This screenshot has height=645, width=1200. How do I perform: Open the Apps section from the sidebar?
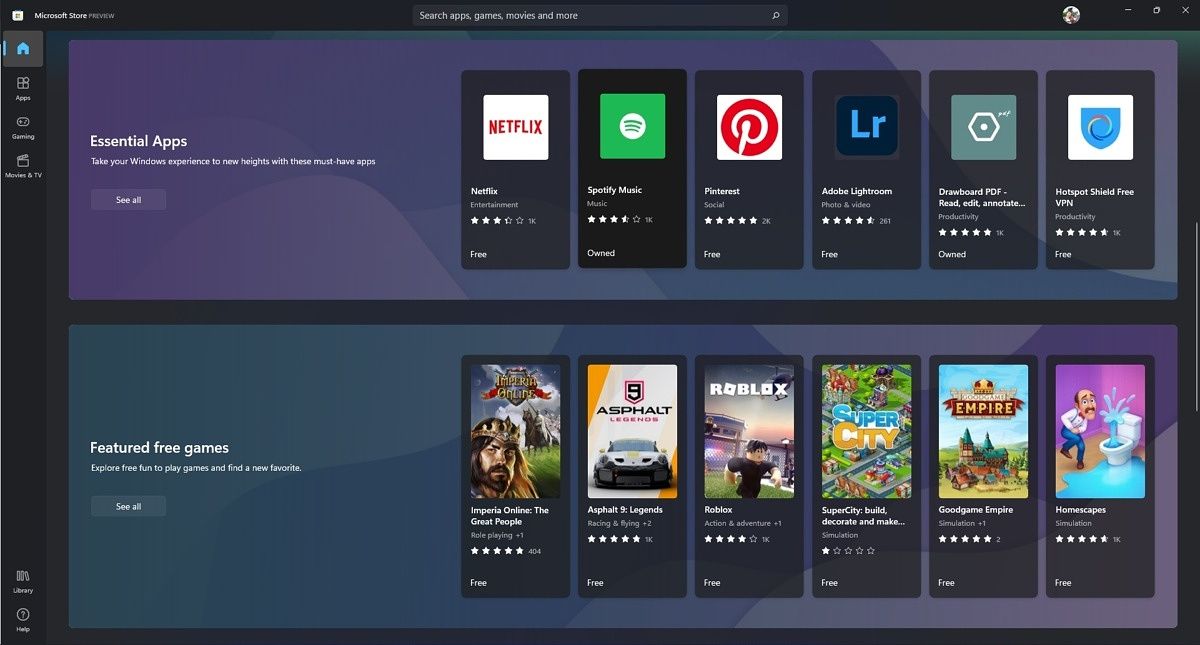click(22, 89)
